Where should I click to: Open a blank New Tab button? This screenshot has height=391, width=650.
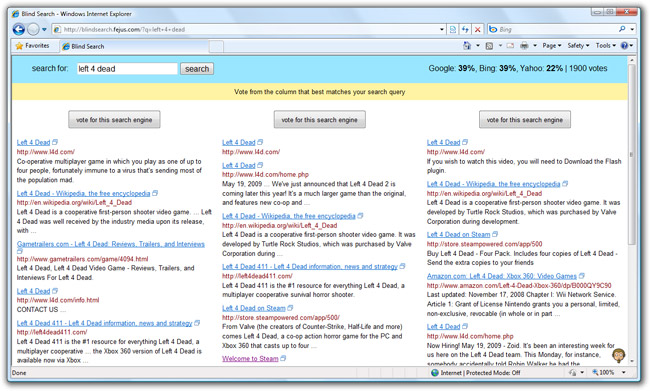[x=216, y=46]
